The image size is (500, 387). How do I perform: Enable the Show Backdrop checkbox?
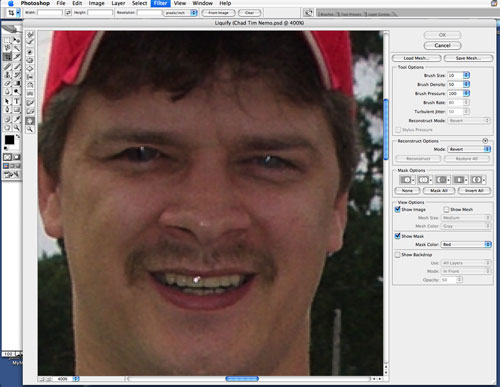pyautogui.click(x=397, y=255)
